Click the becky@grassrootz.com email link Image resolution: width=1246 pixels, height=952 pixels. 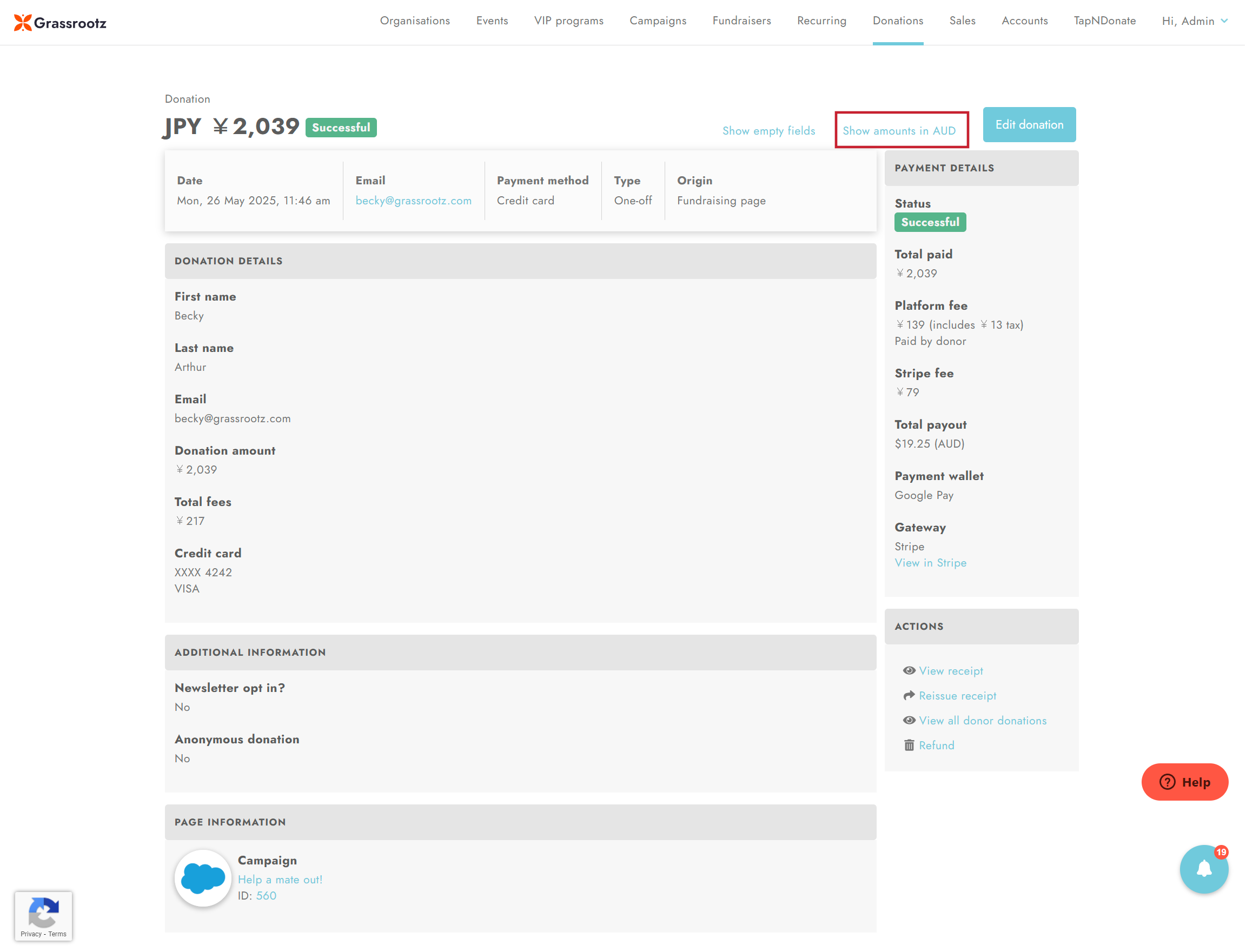click(x=413, y=201)
